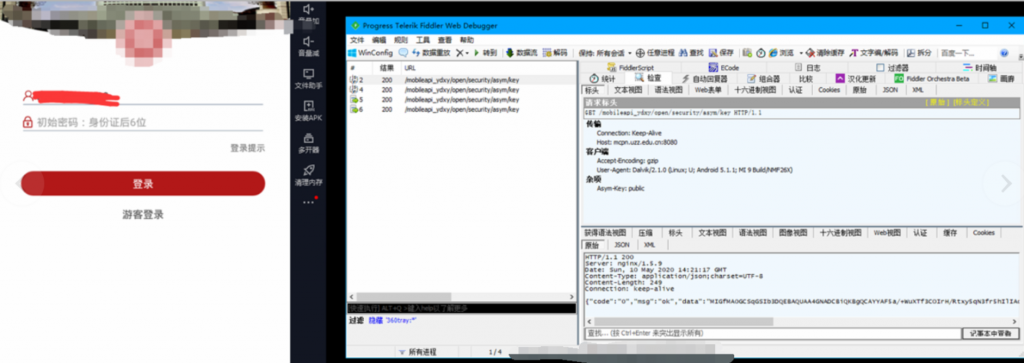
Task: Click the 游客登录 guest login link
Action: tap(143, 215)
